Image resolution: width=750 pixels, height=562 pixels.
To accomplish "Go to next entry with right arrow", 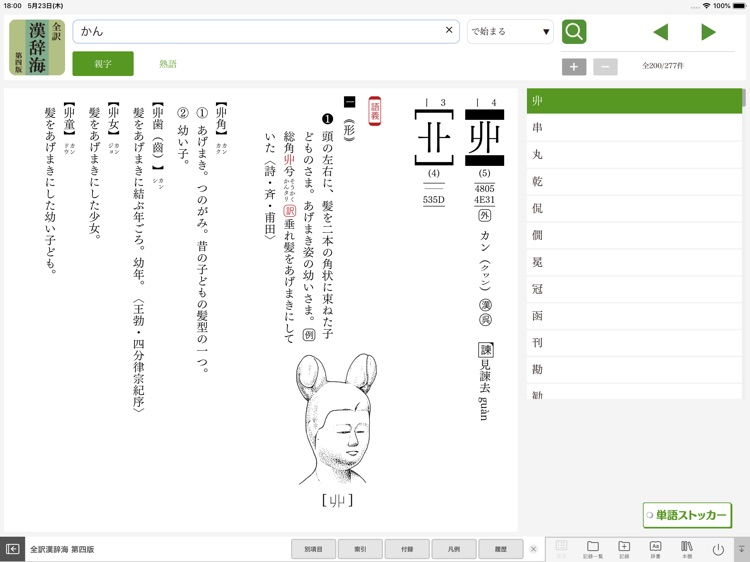I will 708,32.
